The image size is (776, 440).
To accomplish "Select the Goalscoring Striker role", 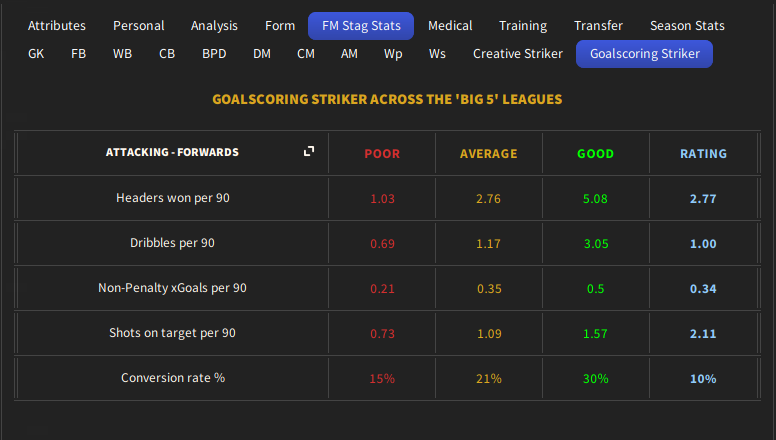I will pyautogui.click(x=644, y=54).
